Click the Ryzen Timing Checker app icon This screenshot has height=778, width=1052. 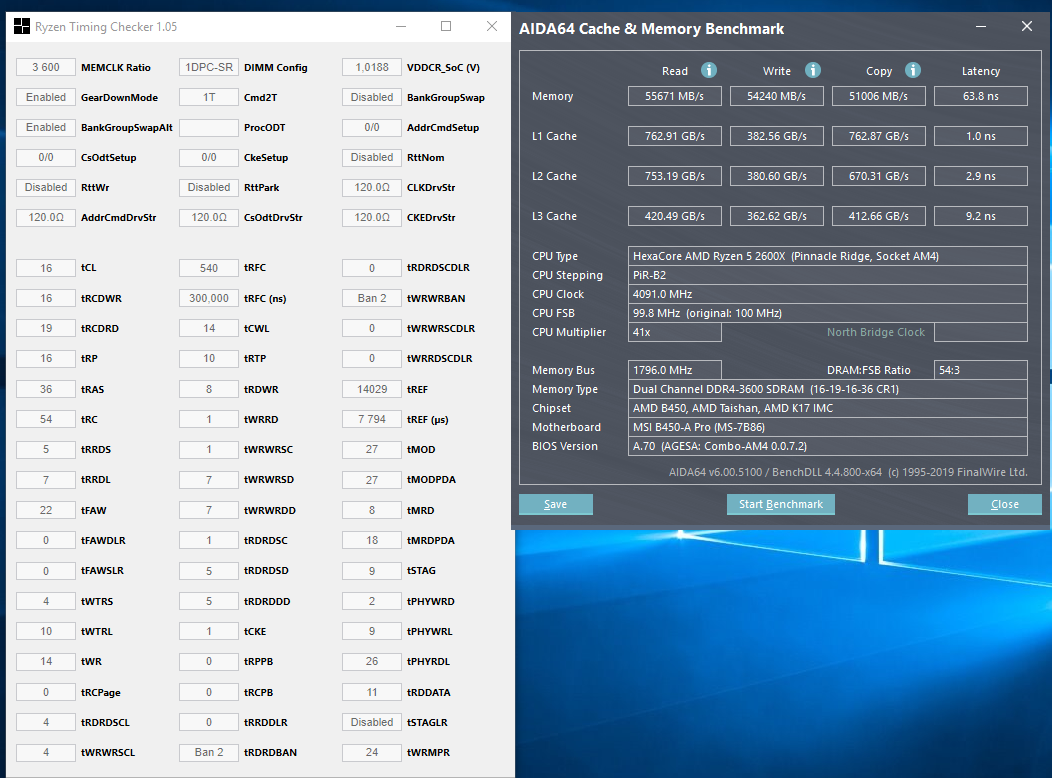click(21, 26)
